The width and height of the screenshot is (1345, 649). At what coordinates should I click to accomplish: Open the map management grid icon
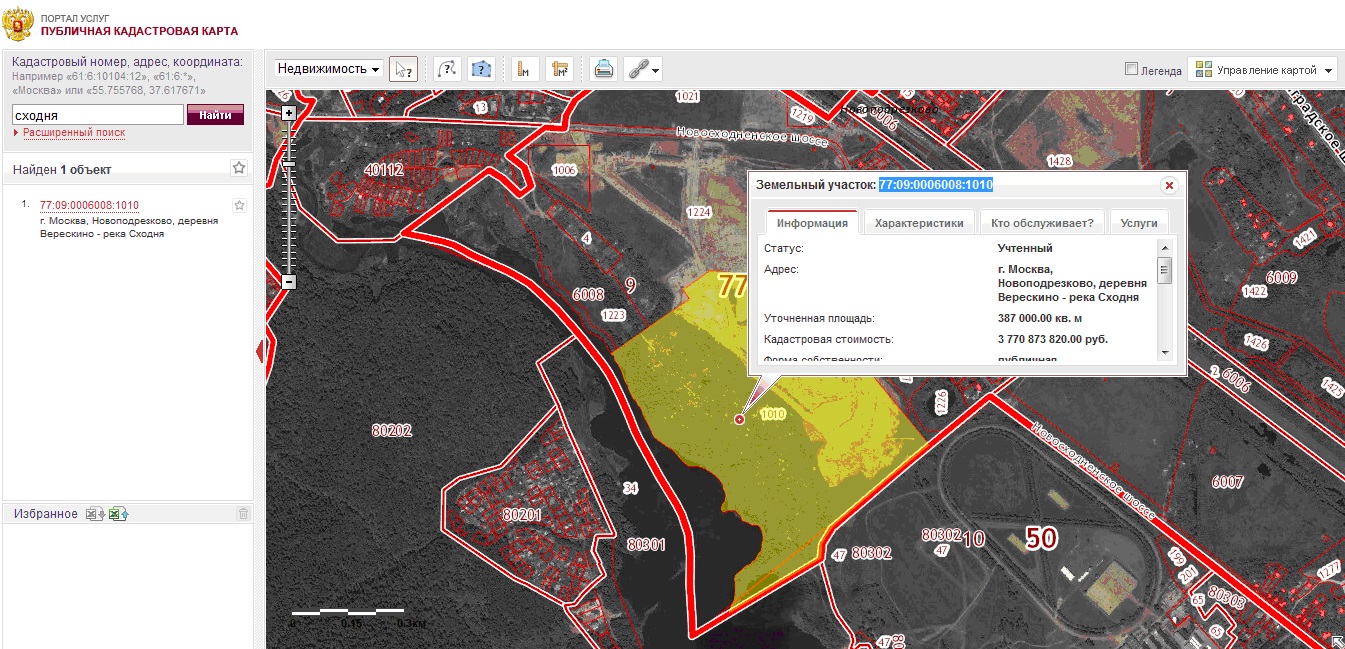pos(1204,69)
